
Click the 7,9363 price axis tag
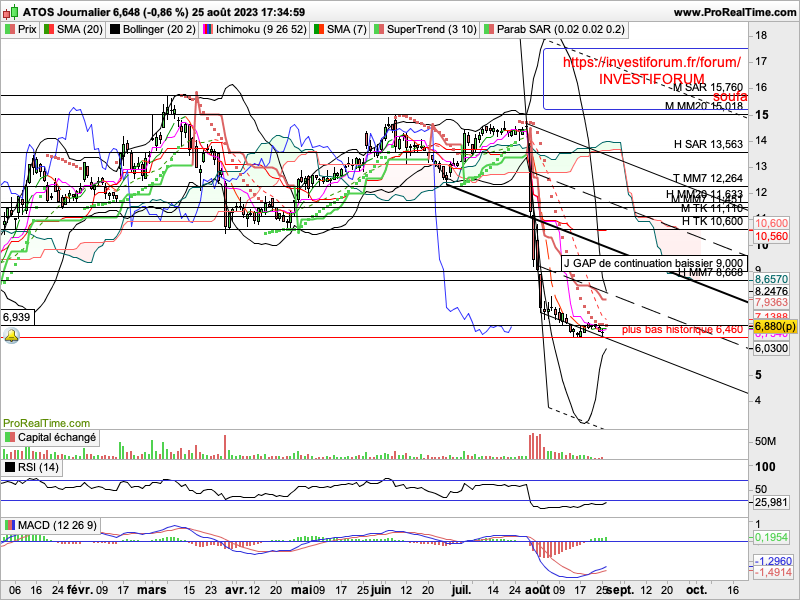pos(771,303)
